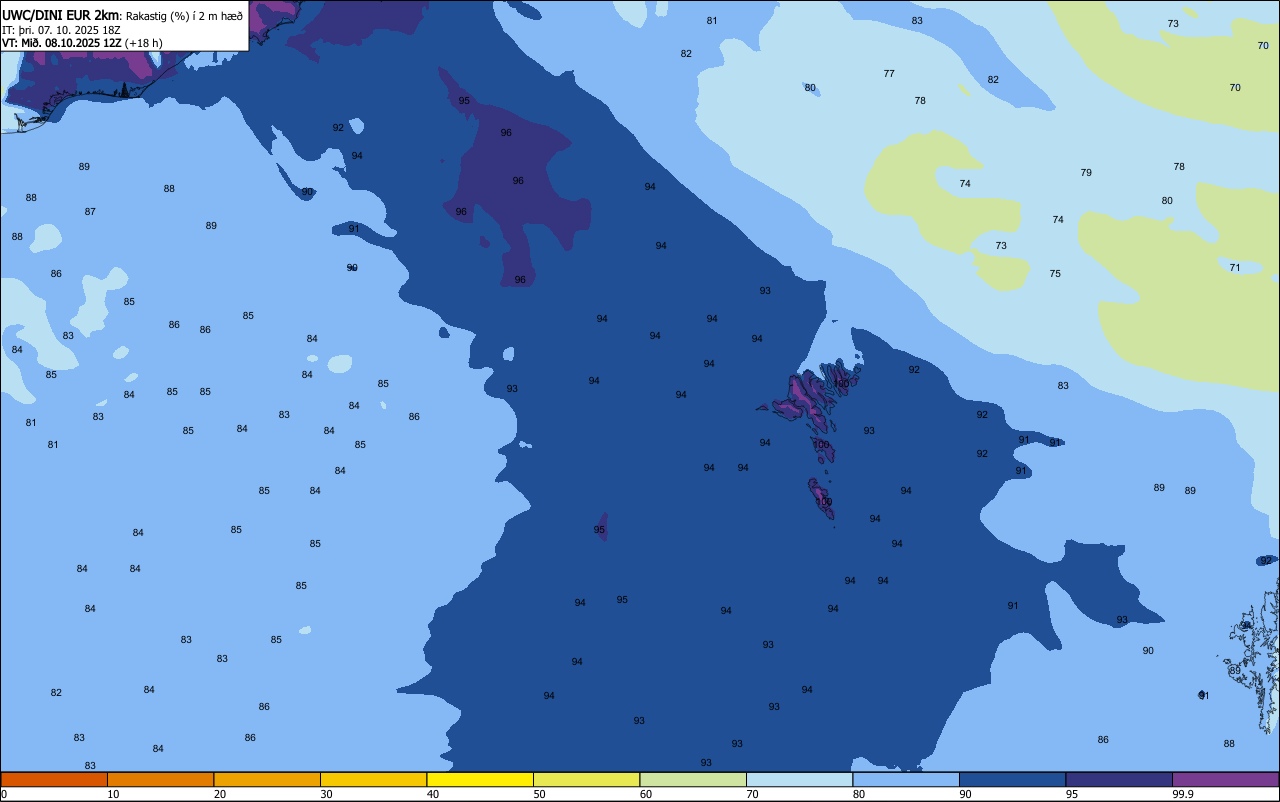This screenshot has height=802, width=1280.
Task: Click the legend tick label '20'
Action: pos(220,794)
